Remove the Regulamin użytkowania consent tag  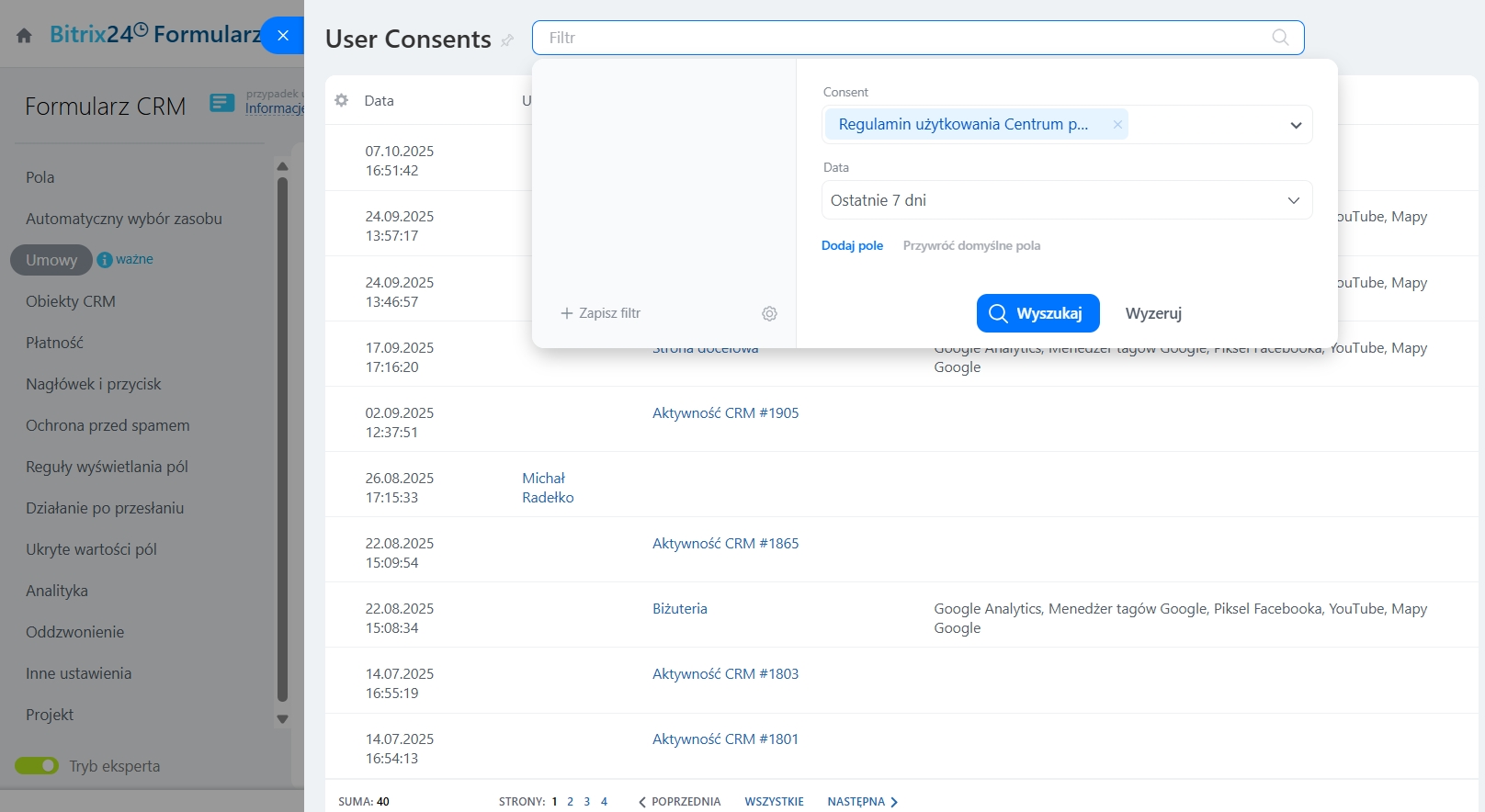click(x=1117, y=125)
